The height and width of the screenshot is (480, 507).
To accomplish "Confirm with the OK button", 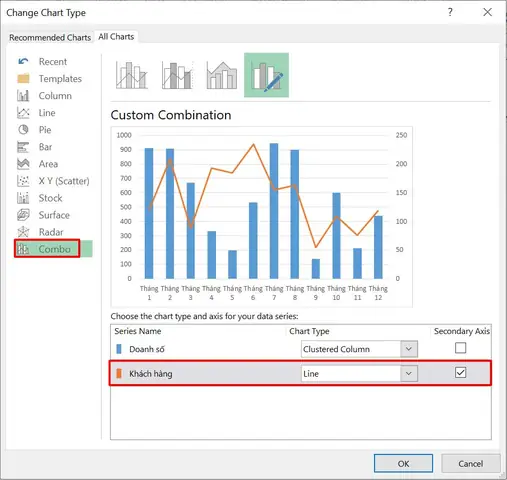I will point(403,463).
